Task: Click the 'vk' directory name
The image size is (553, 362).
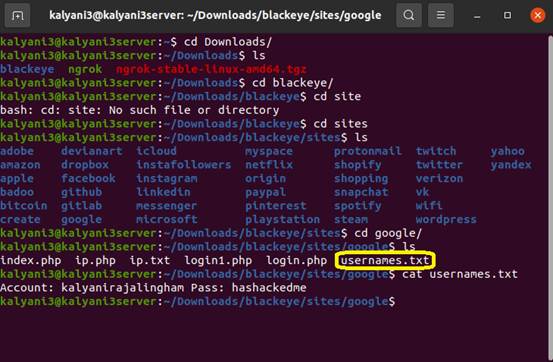Action: 423,192
